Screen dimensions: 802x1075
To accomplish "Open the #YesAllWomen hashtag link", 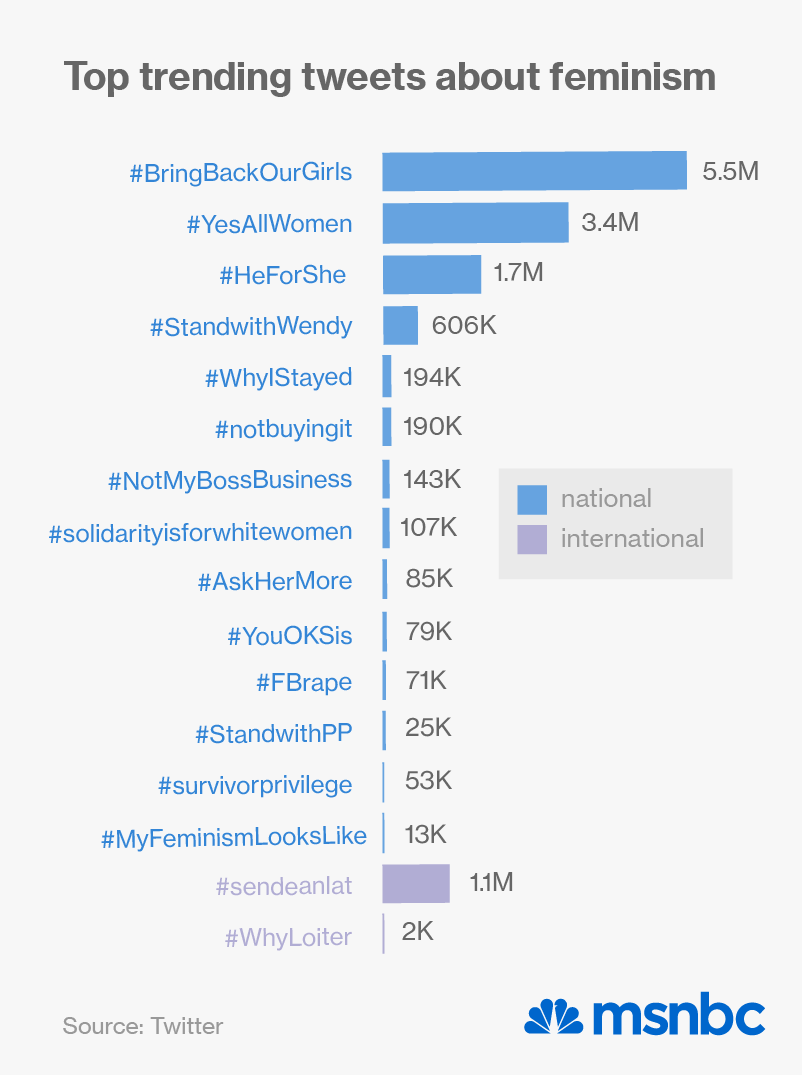I will (269, 224).
